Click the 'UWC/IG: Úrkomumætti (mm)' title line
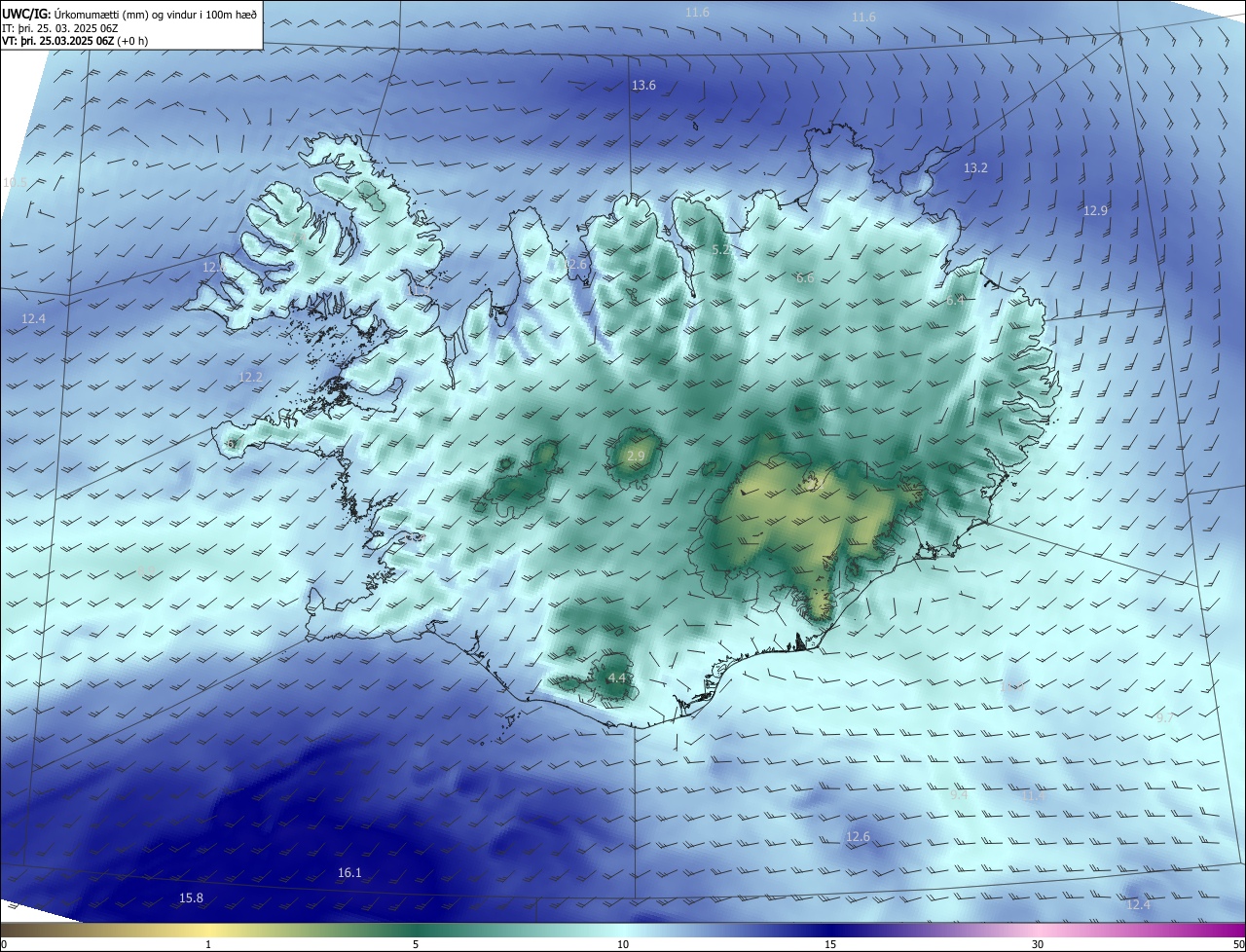 click(129, 13)
